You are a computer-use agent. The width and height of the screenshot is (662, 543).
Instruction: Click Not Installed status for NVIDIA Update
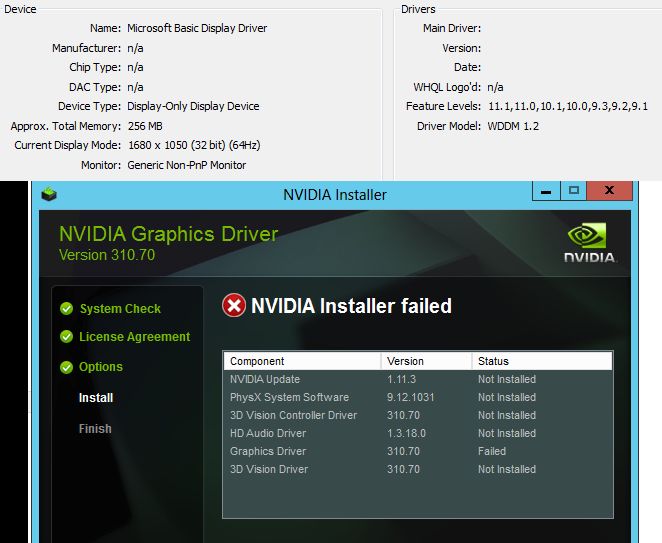[x=507, y=379]
